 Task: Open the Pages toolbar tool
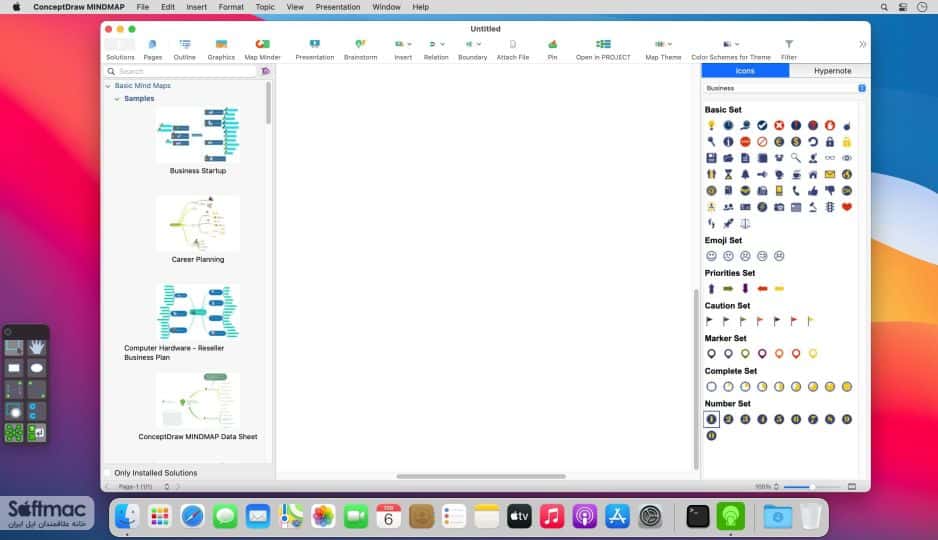[x=153, y=49]
